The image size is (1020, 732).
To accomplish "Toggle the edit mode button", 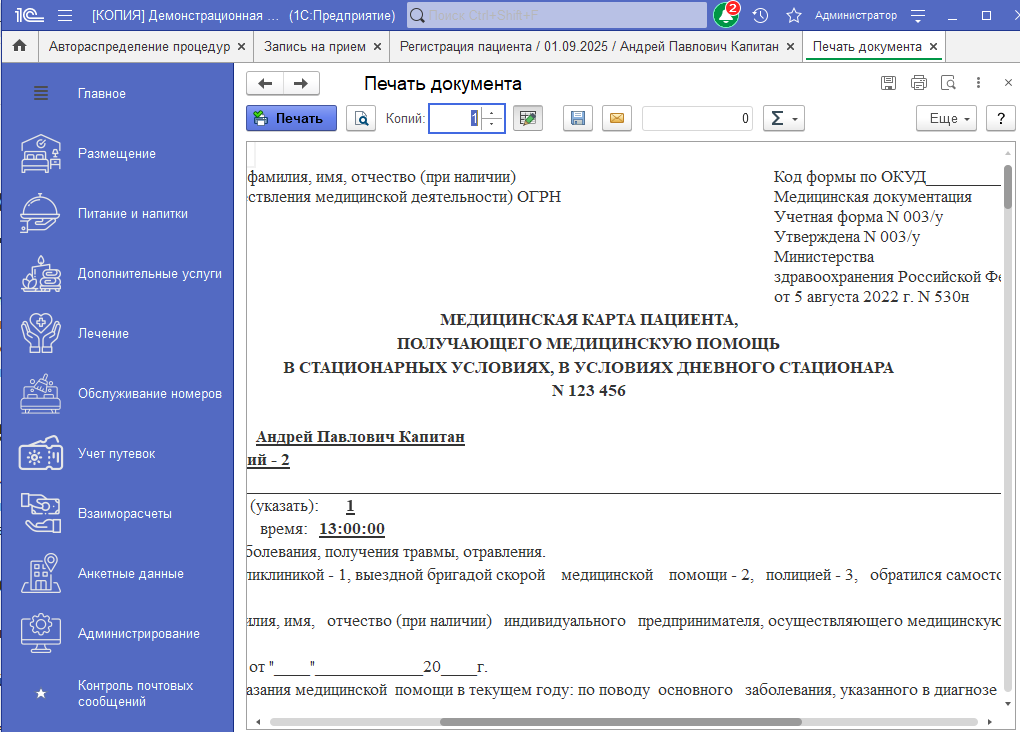I will point(527,118).
